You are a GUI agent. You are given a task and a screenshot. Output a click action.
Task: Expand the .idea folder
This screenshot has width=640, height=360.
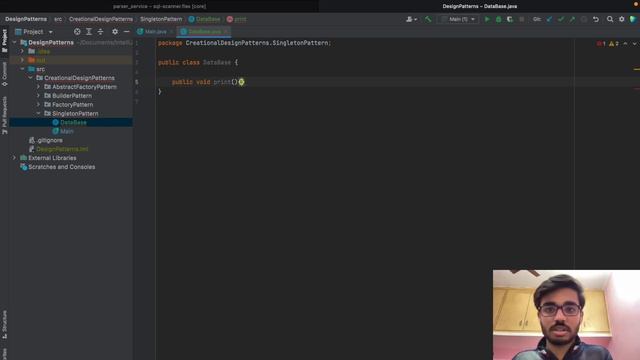[22, 51]
